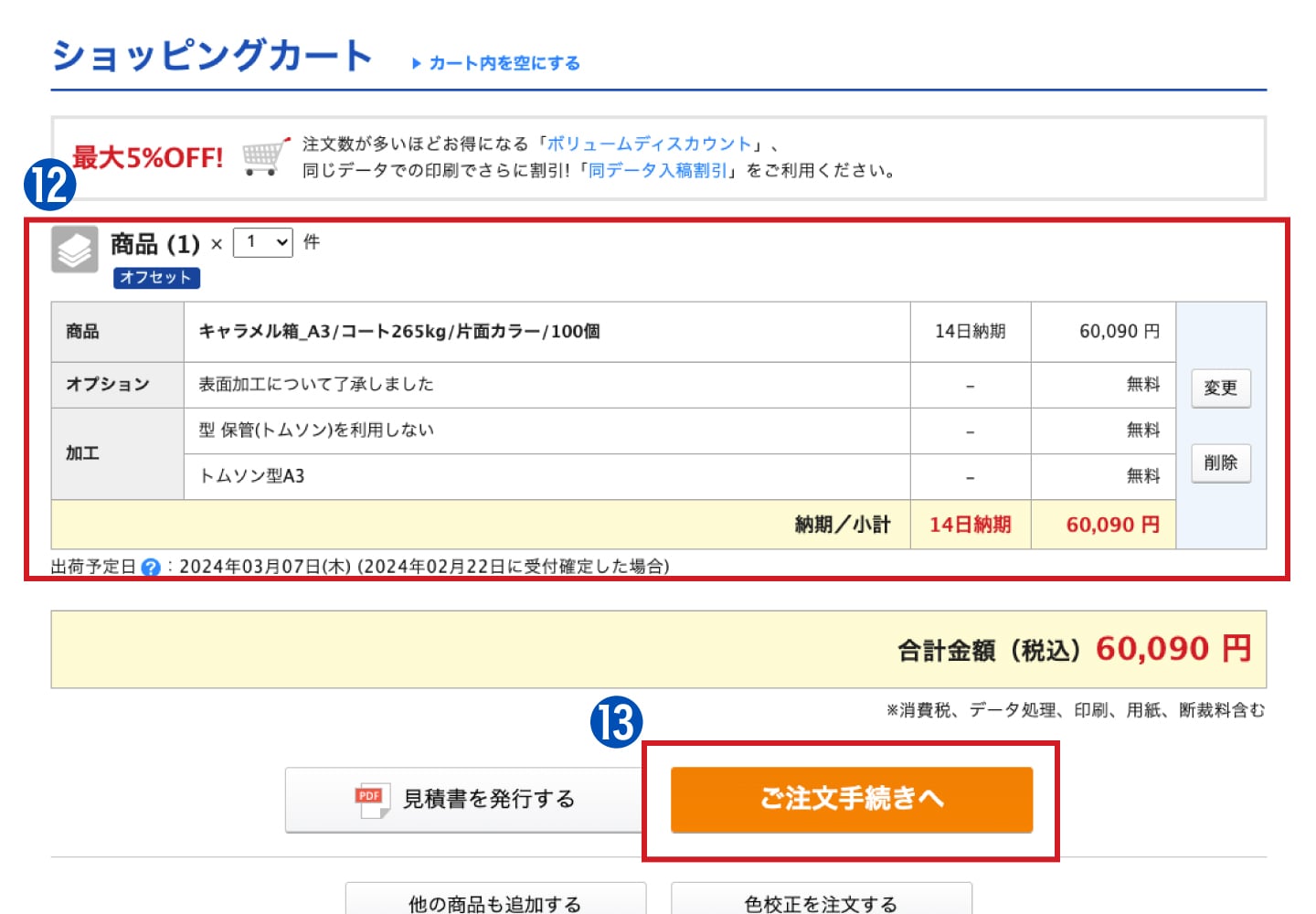Viewport: 1316px width, 914px height.
Task: Click the red 14日納期 subtotal cell
Action: click(970, 525)
